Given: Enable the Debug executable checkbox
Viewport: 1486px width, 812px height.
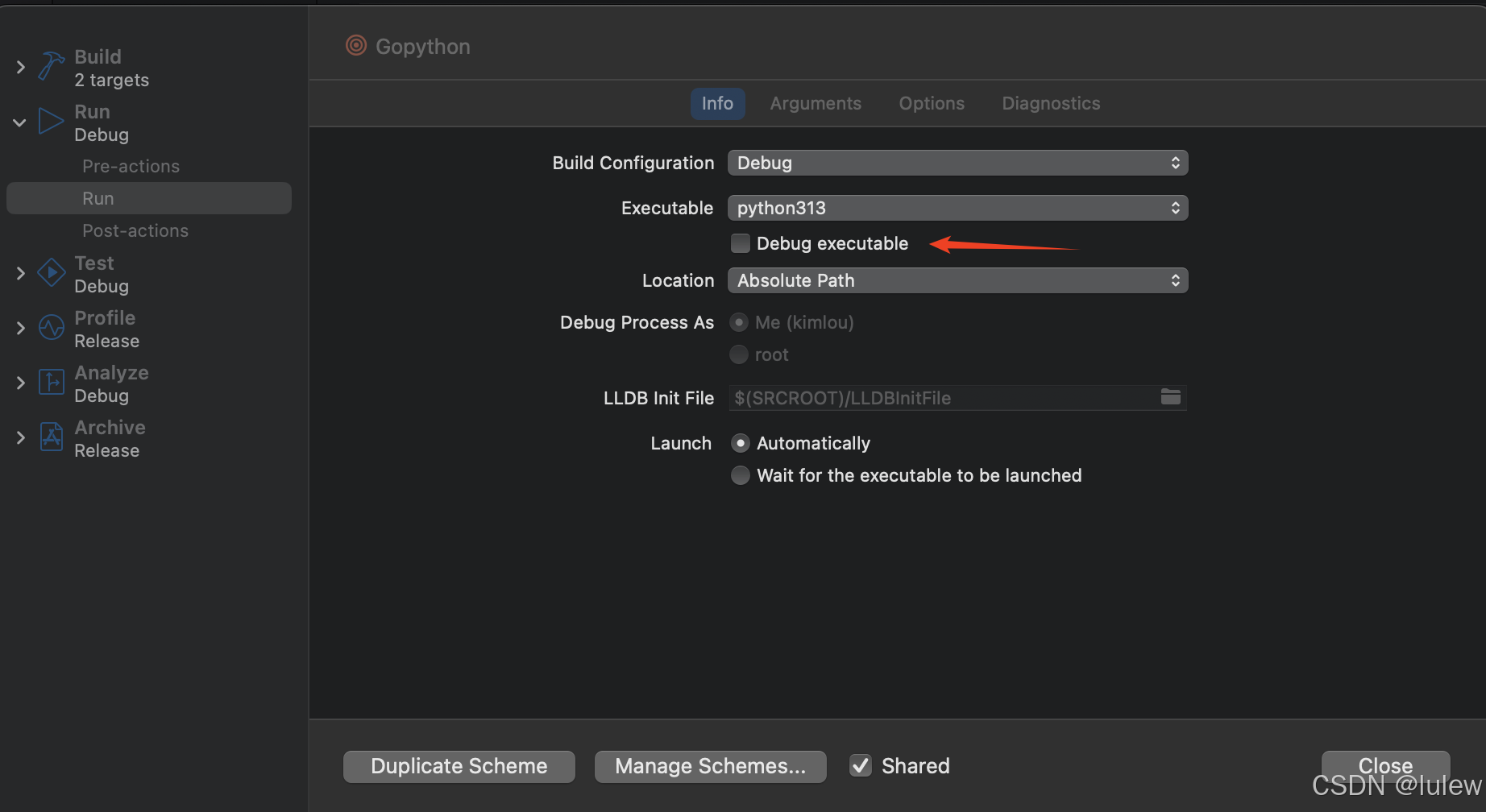Looking at the screenshot, I should point(739,242).
